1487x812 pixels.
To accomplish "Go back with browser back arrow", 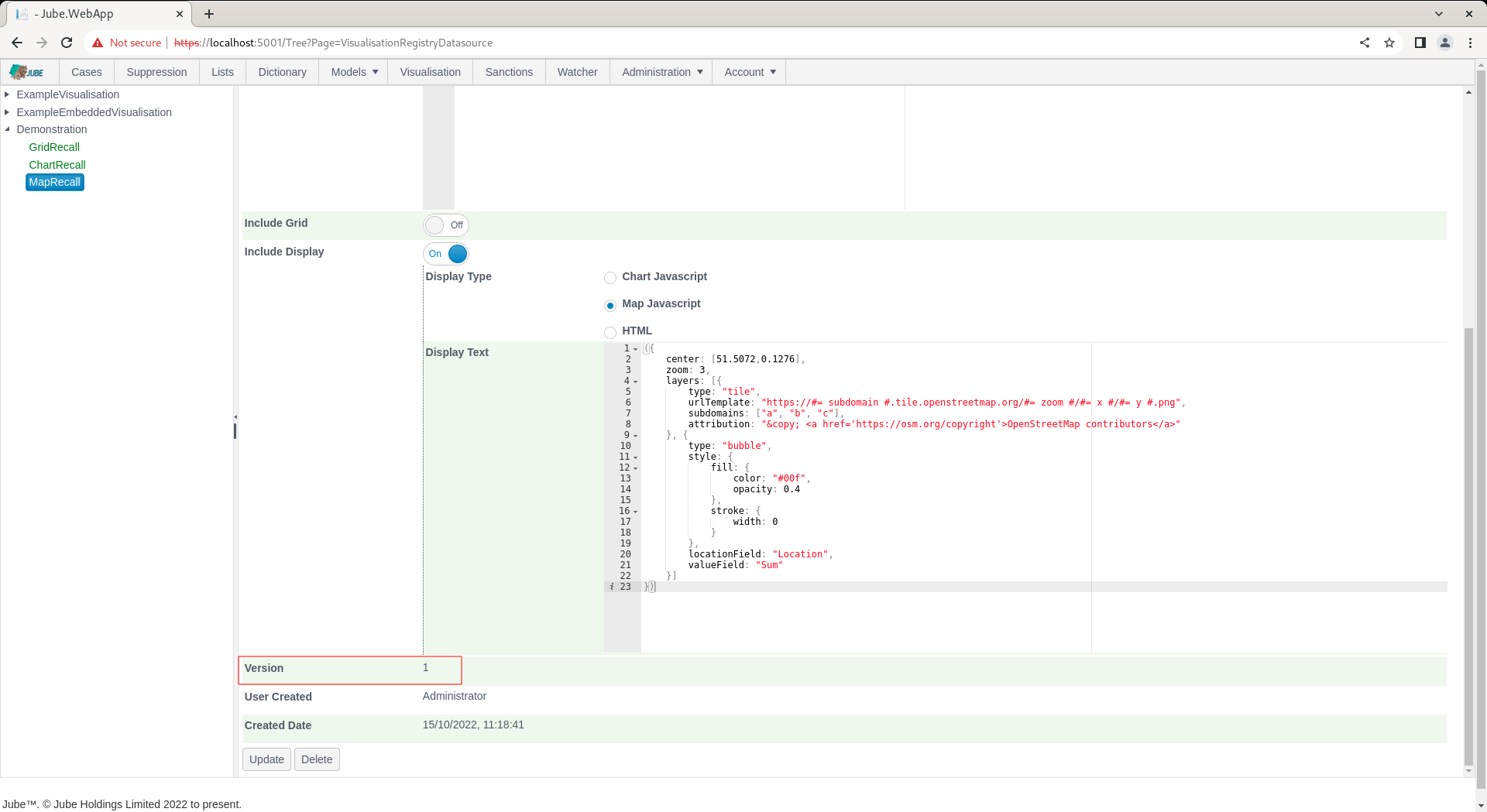I will click(x=17, y=43).
